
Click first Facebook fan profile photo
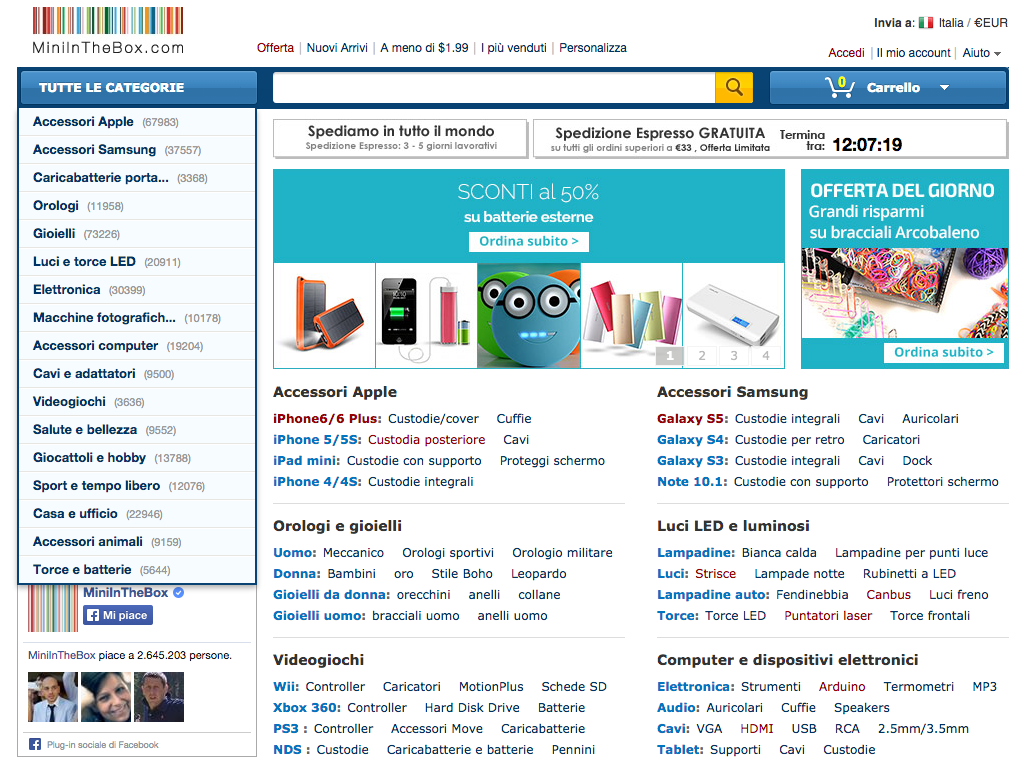point(53,697)
